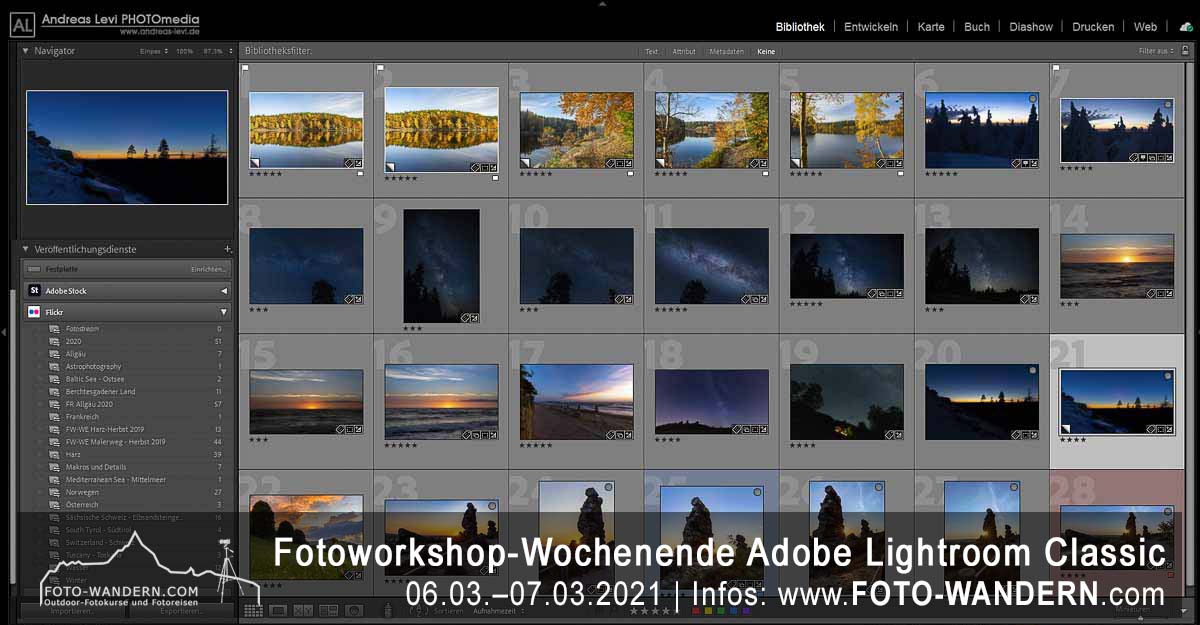Click the Flickr logo icon
The image size is (1200, 625).
click(x=34, y=312)
